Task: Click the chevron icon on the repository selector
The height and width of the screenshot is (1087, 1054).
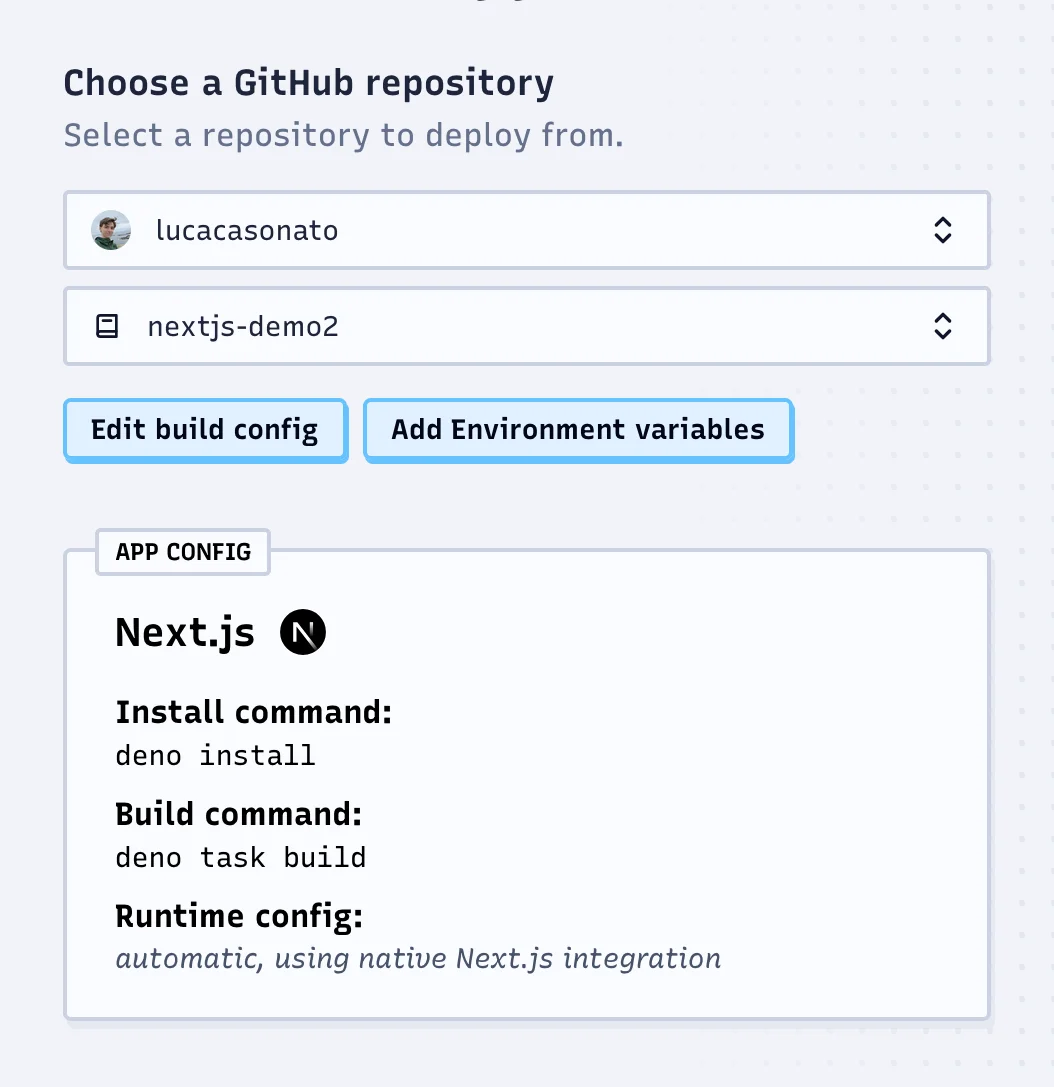Action: click(943, 325)
